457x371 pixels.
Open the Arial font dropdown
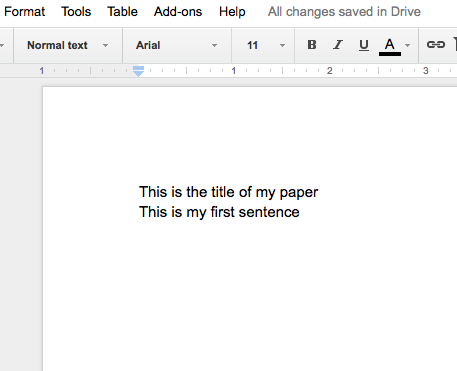(x=177, y=45)
